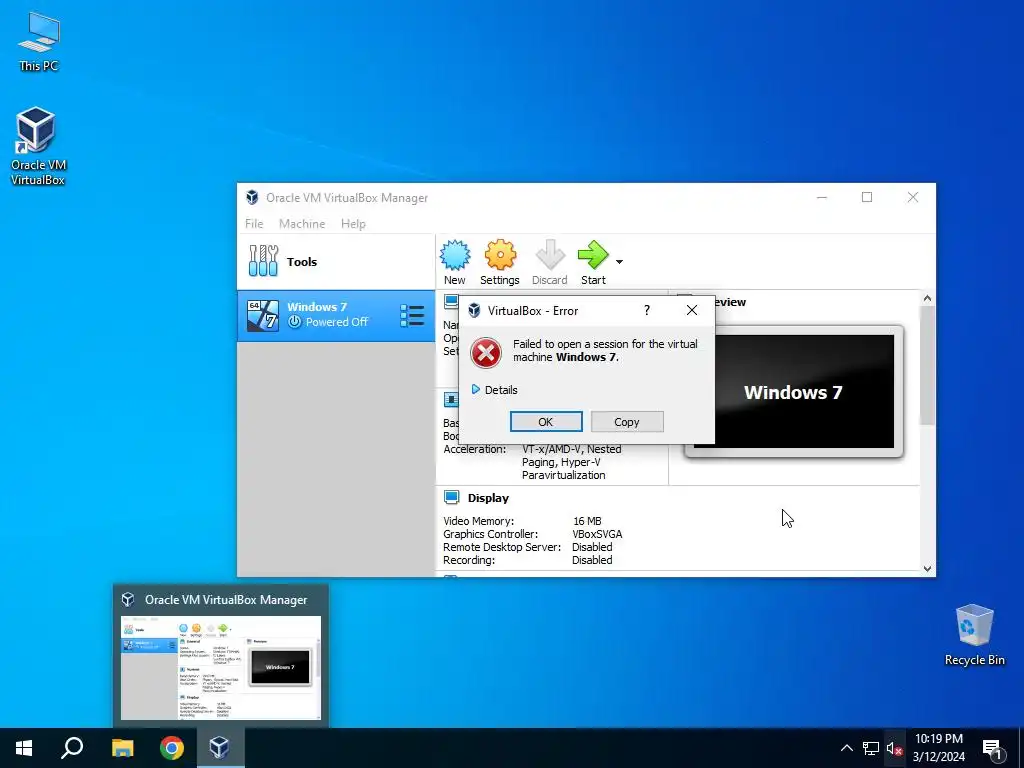Click the VirtualBox Manager title bar icon

[x=252, y=197]
